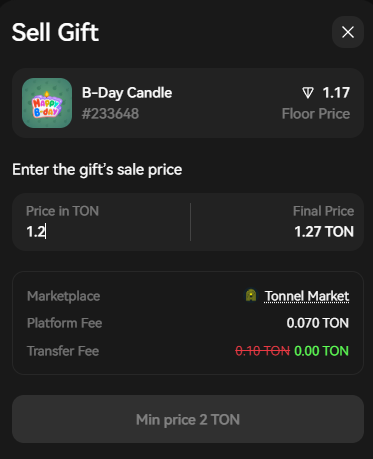Click the Tonnel Market logo icon
373x459 pixels.
(x=251, y=295)
